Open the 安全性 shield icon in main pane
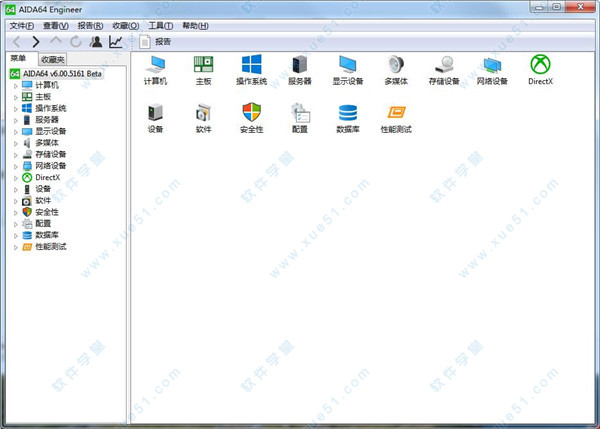Screen dimensions: 600x429 click(251, 118)
